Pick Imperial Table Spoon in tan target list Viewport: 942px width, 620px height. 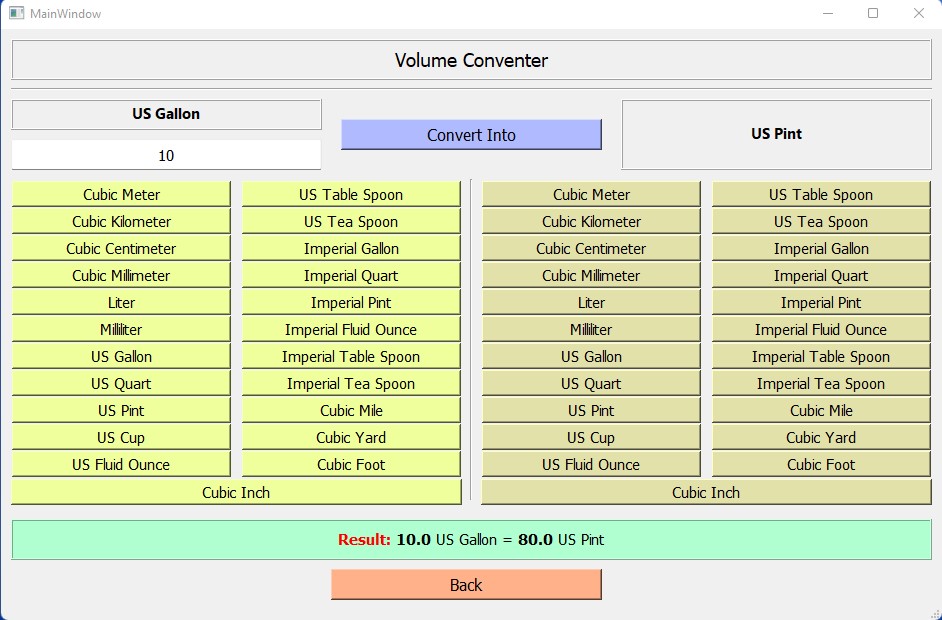(821, 357)
